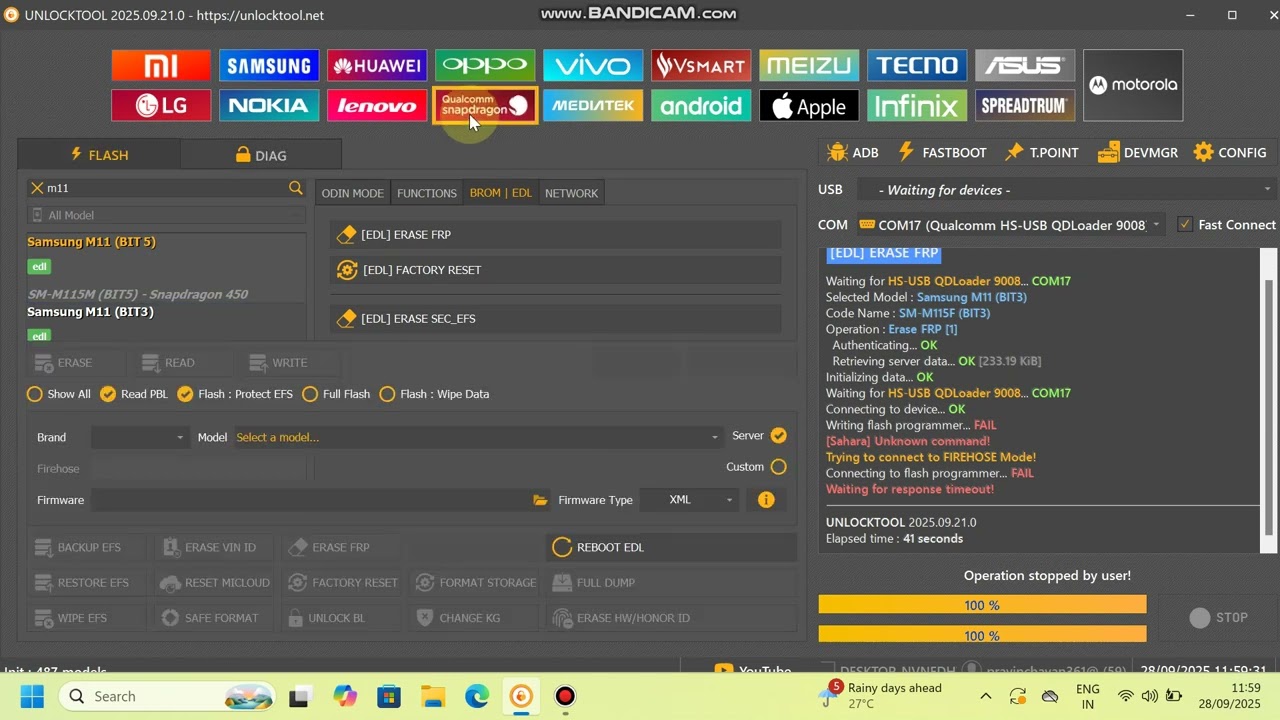The height and width of the screenshot is (720, 1280).
Task: Run [EDL] ERASE SEC_EFS
Action: [x=556, y=319]
